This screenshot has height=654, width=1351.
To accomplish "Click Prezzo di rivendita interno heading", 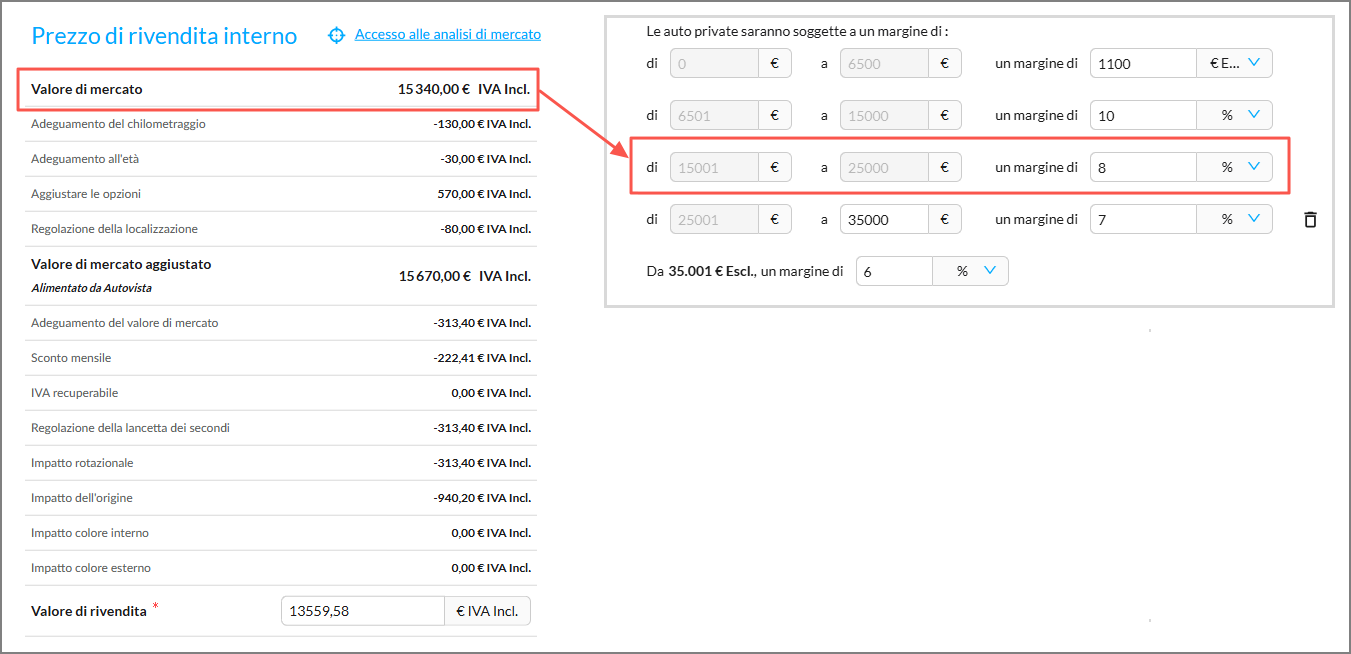I will (x=165, y=36).
